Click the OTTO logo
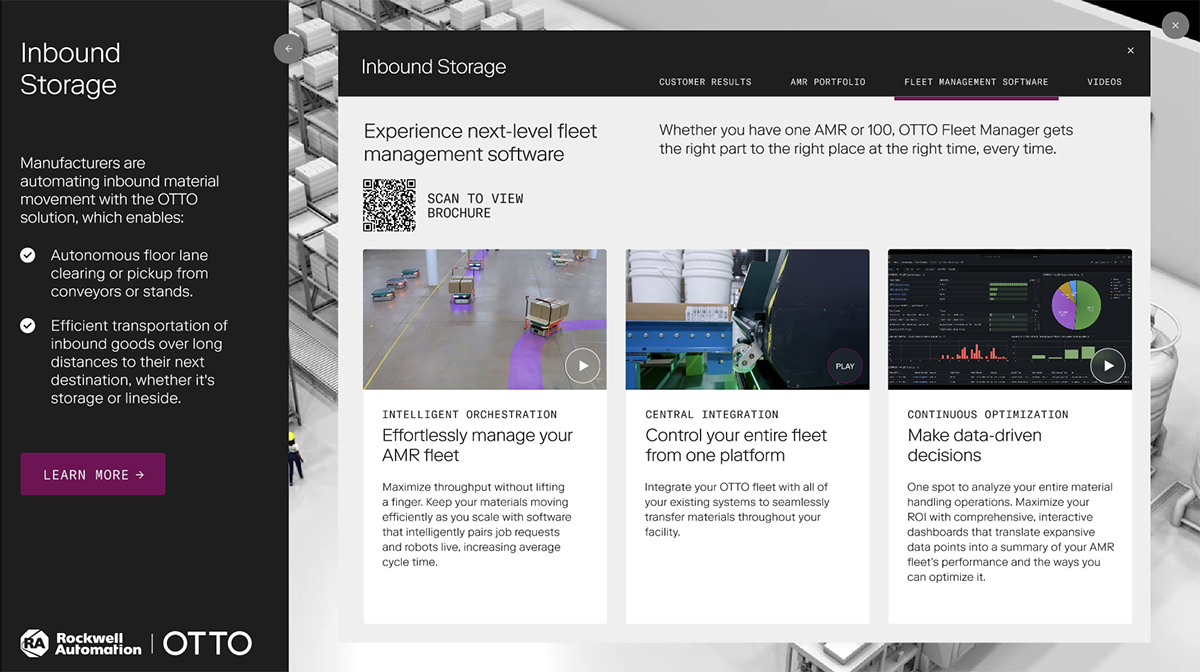The width and height of the screenshot is (1200, 672). click(207, 643)
